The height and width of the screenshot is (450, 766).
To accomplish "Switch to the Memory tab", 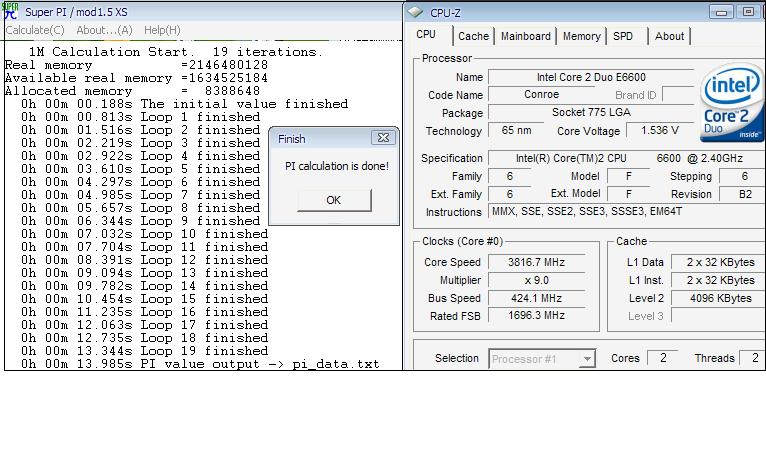I will pos(581,36).
